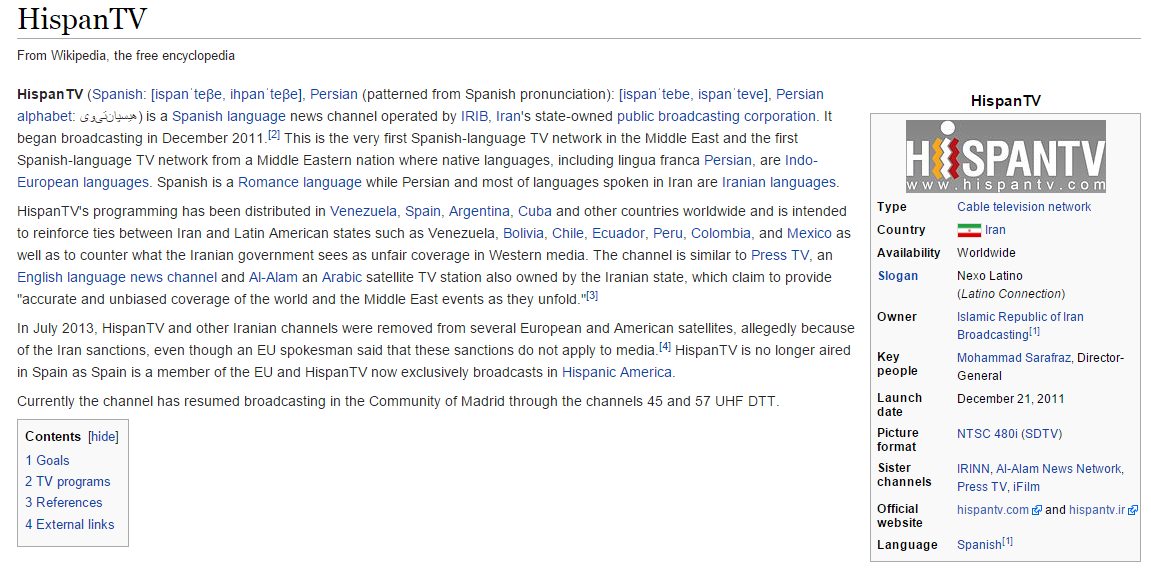Image resolution: width=1151 pixels, height=568 pixels.
Task: Click the HispanTV page title heading
Action: 81,18
